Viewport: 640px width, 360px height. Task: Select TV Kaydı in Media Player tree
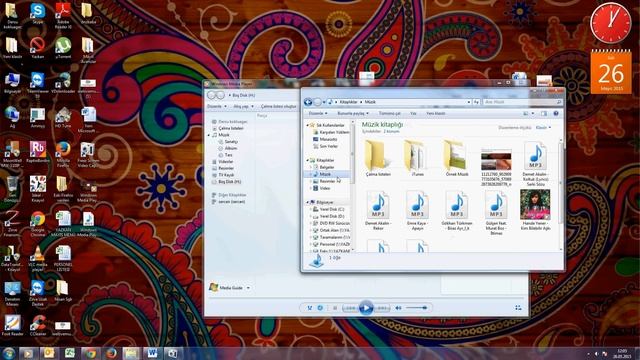tap(223, 175)
